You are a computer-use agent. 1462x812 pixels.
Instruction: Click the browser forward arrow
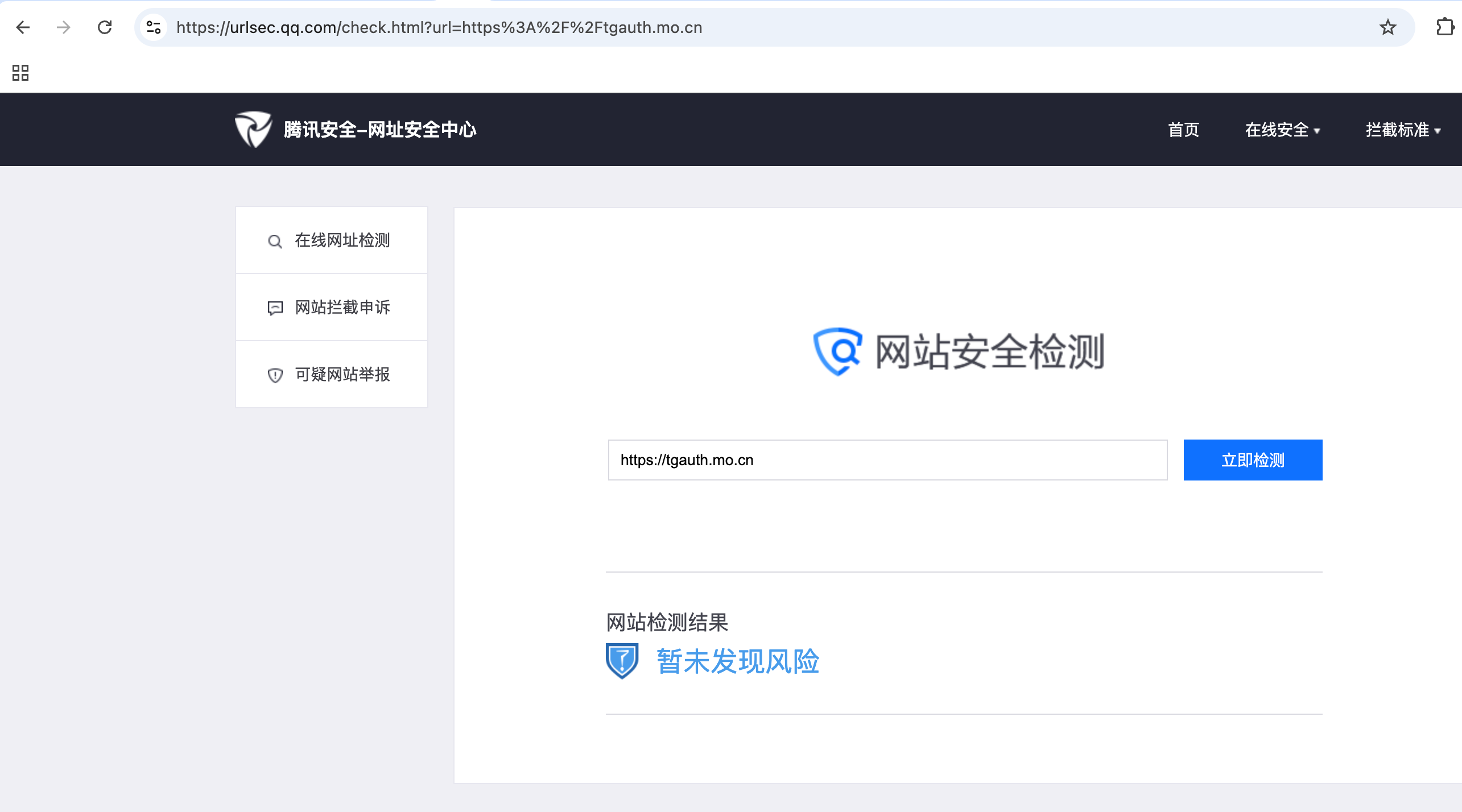coord(64,27)
